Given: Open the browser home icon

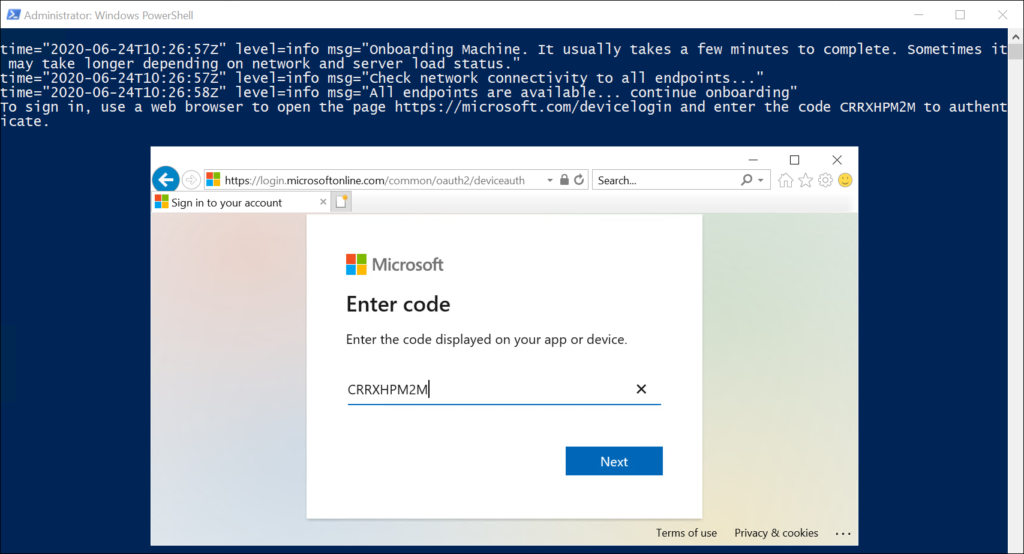Looking at the screenshot, I should (x=786, y=180).
